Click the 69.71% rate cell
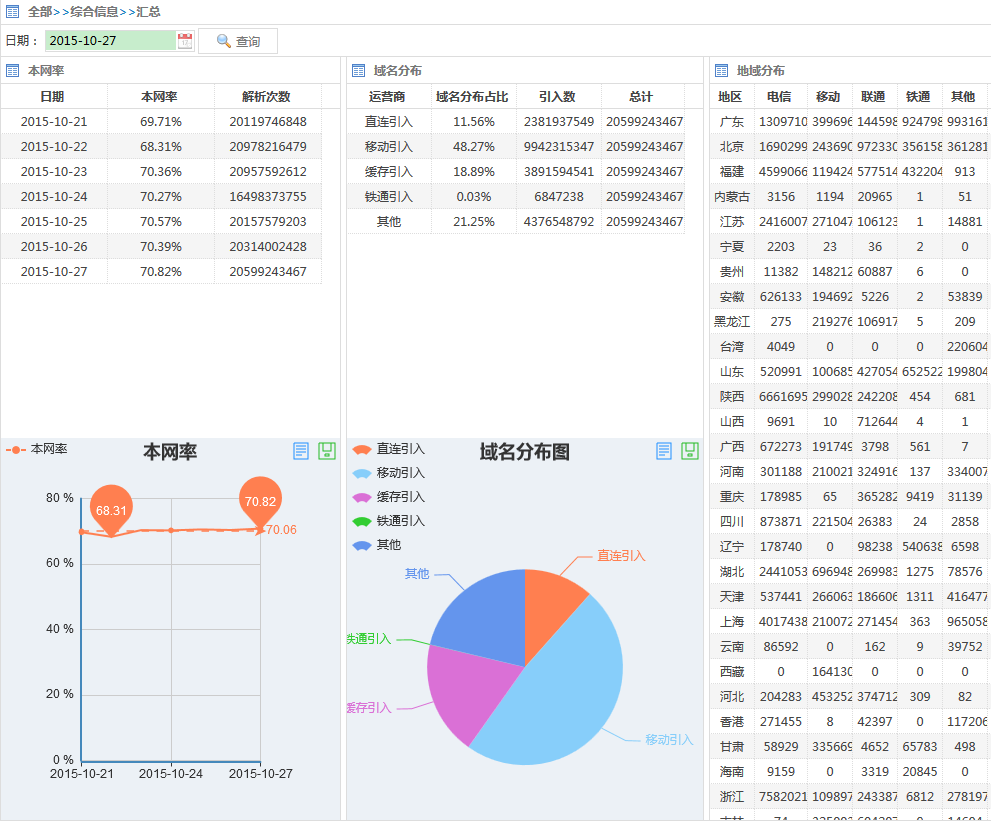Viewport: 991px width, 824px height. click(x=161, y=121)
